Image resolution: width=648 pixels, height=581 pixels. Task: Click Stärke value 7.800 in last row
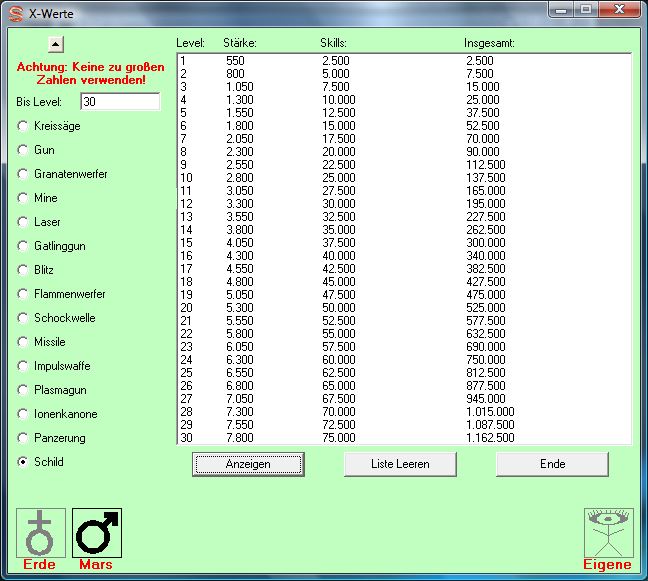coord(240,438)
